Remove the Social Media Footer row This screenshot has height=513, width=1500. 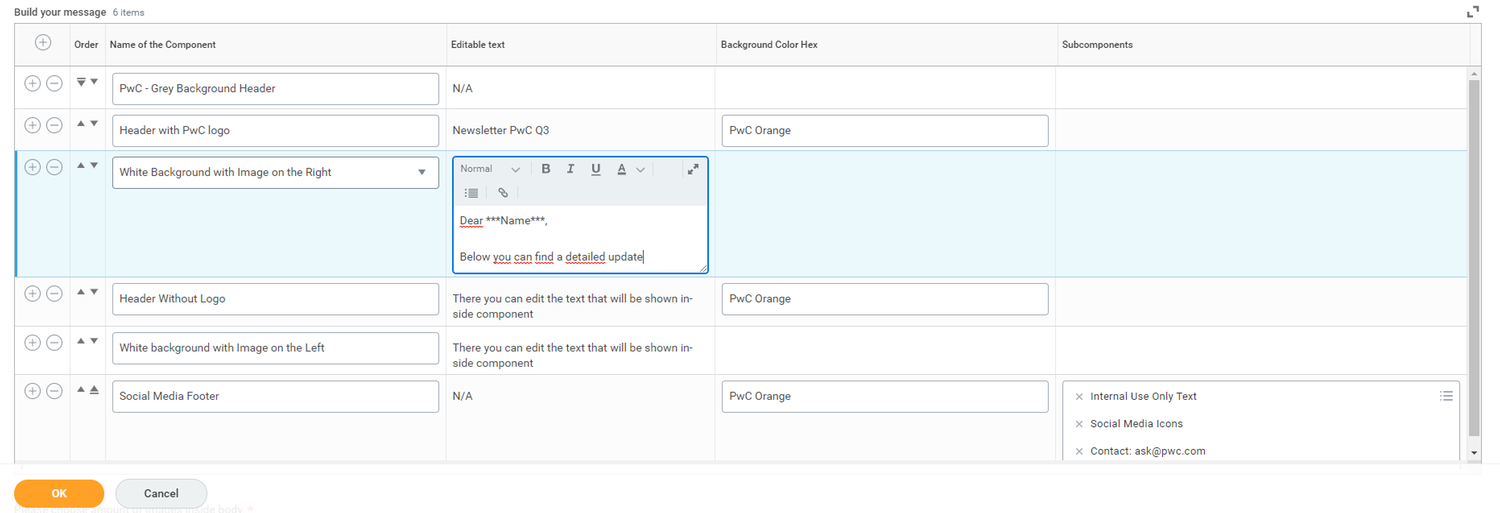coord(55,391)
